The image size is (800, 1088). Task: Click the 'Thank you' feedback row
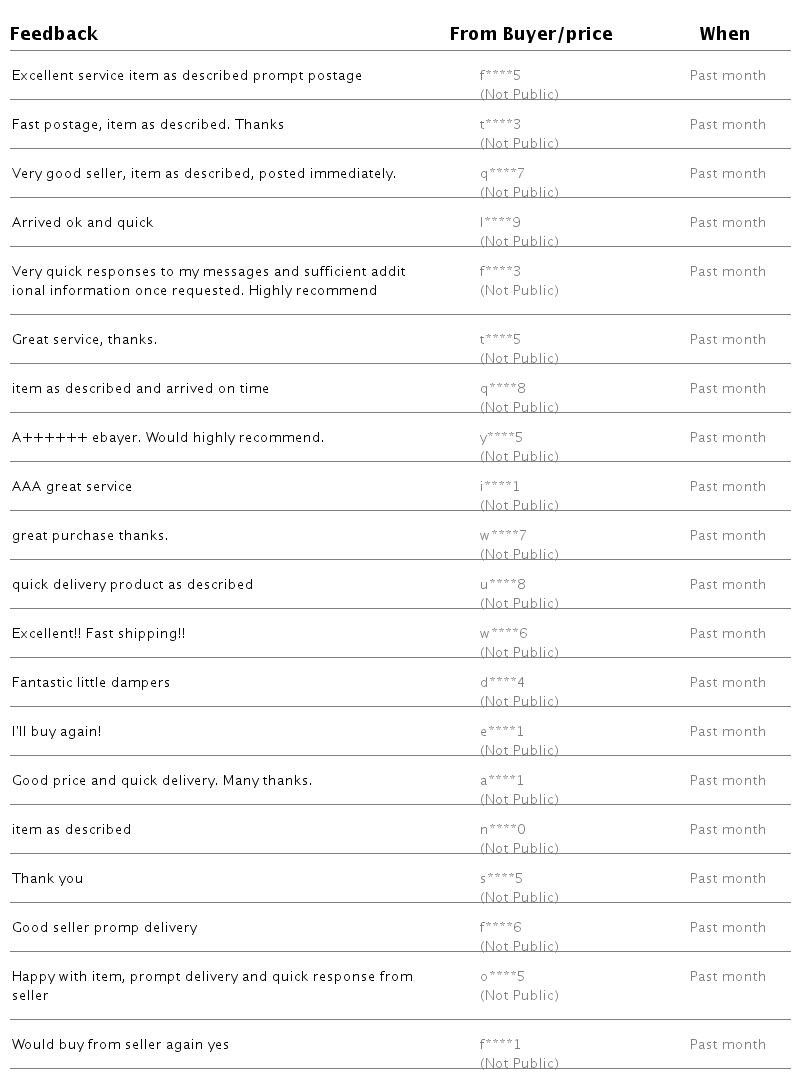48,879
